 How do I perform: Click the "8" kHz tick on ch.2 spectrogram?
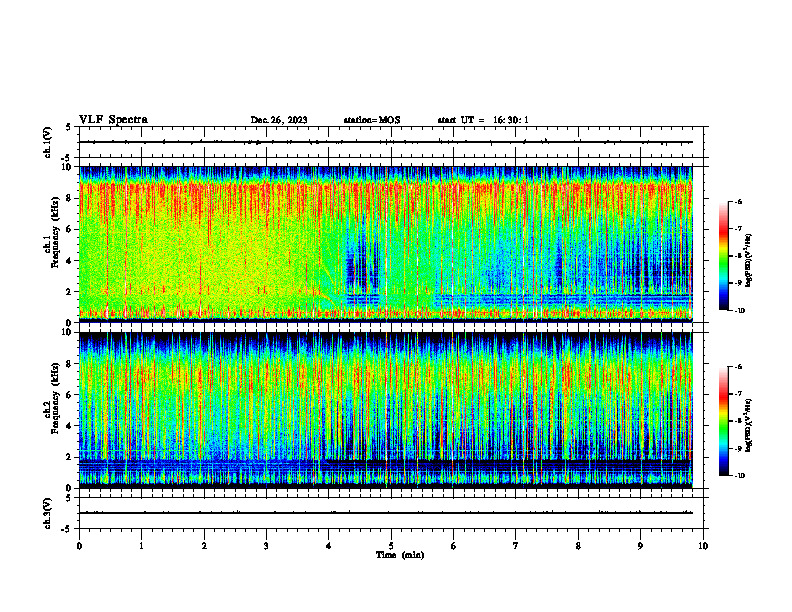pyautogui.click(x=68, y=364)
